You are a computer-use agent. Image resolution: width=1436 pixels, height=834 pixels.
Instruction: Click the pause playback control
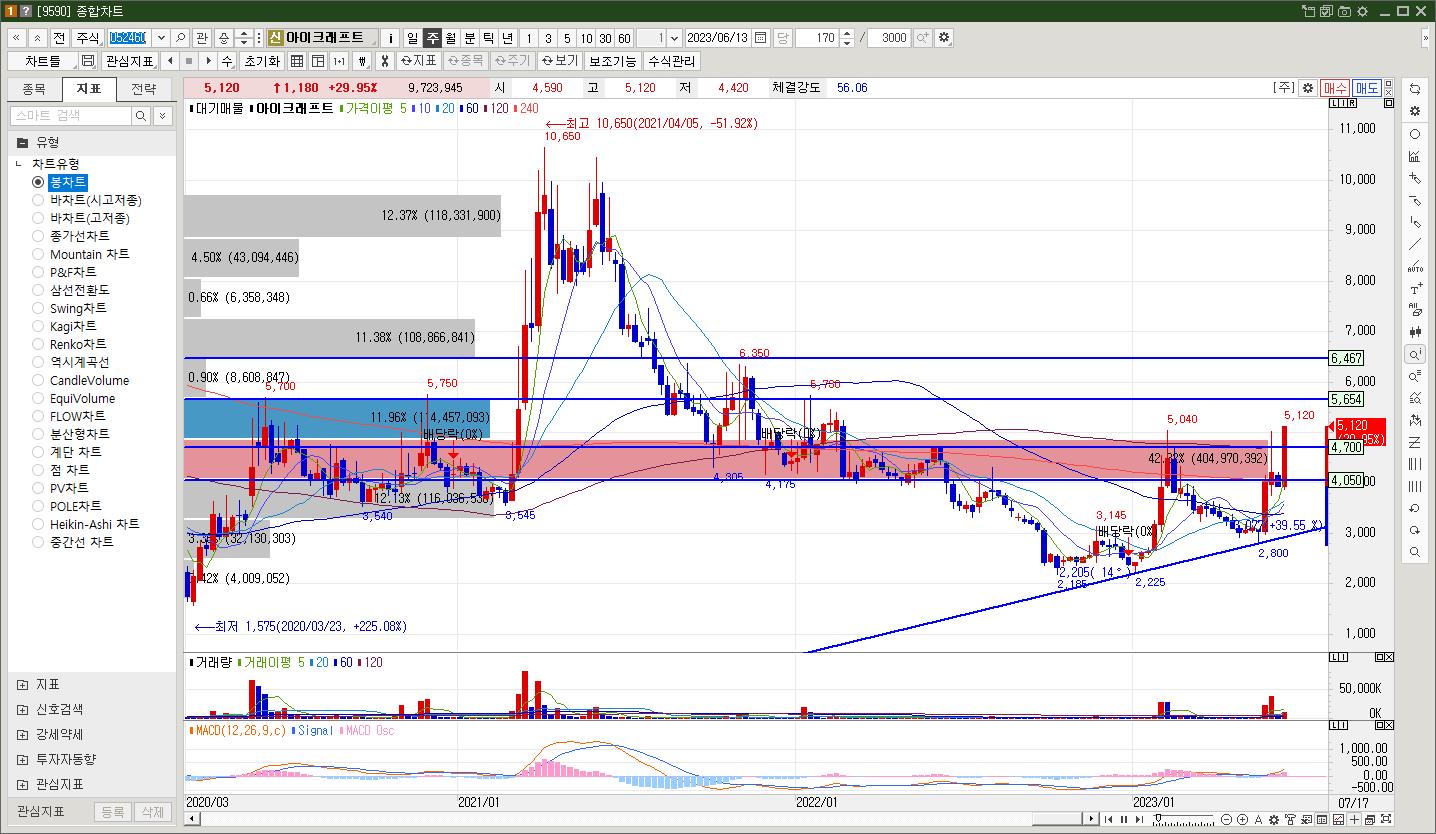[1123, 820]
